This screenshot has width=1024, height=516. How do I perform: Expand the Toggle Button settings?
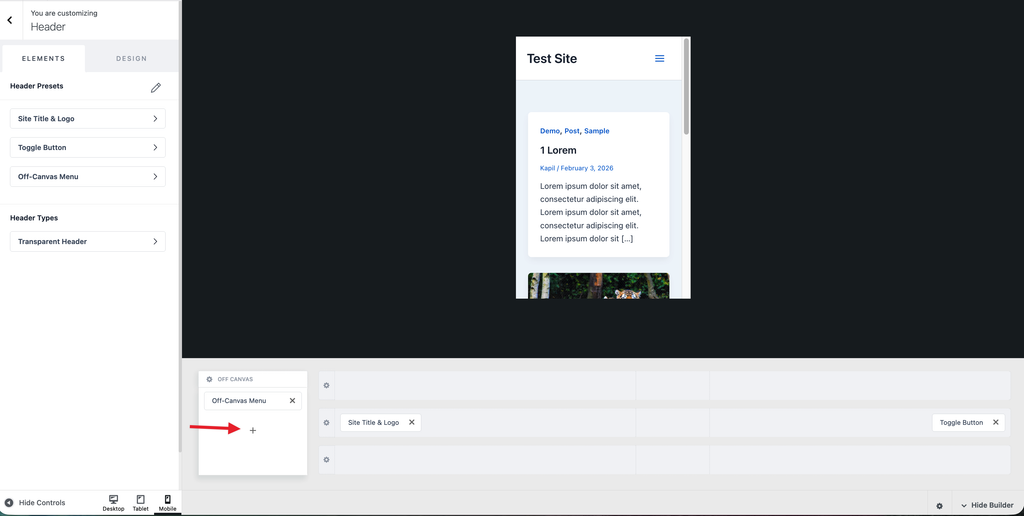88,148
